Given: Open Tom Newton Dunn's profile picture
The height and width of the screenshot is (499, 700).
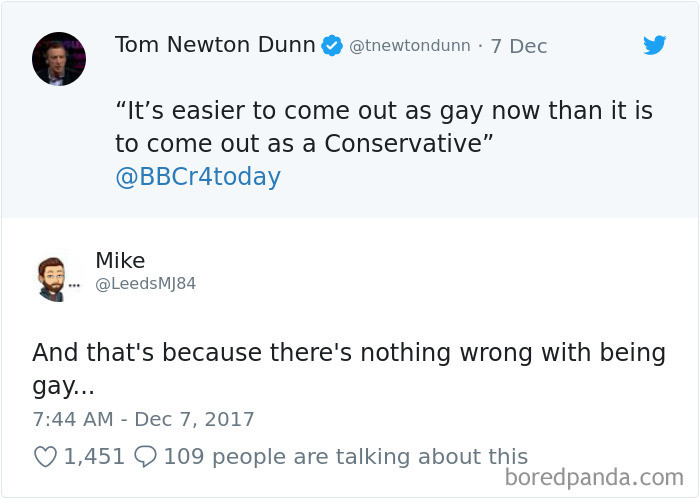Looking at the screenshot, I should [x=59, y=59].
